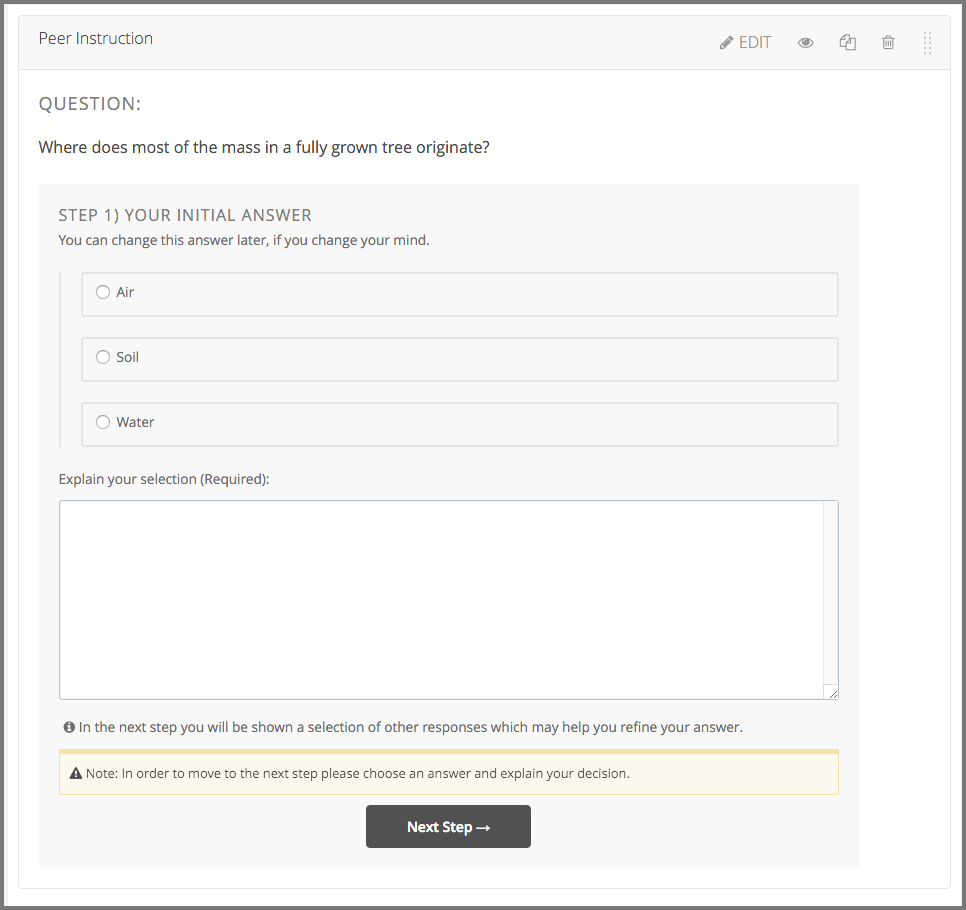Click the text area resize handle
966x910 pixels.
[x=832, y=692]
